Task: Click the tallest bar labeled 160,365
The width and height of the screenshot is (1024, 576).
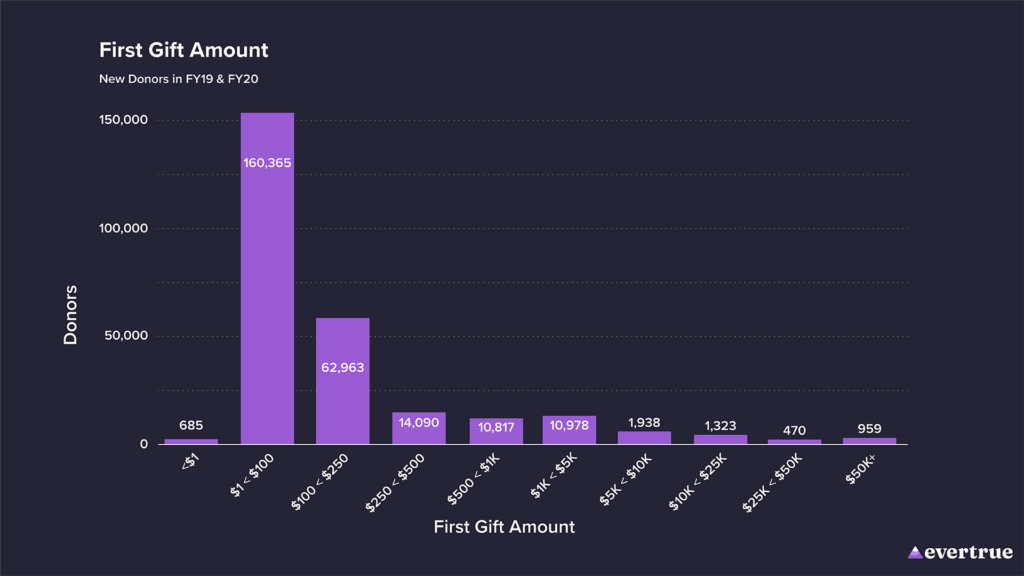Action: 267,278
